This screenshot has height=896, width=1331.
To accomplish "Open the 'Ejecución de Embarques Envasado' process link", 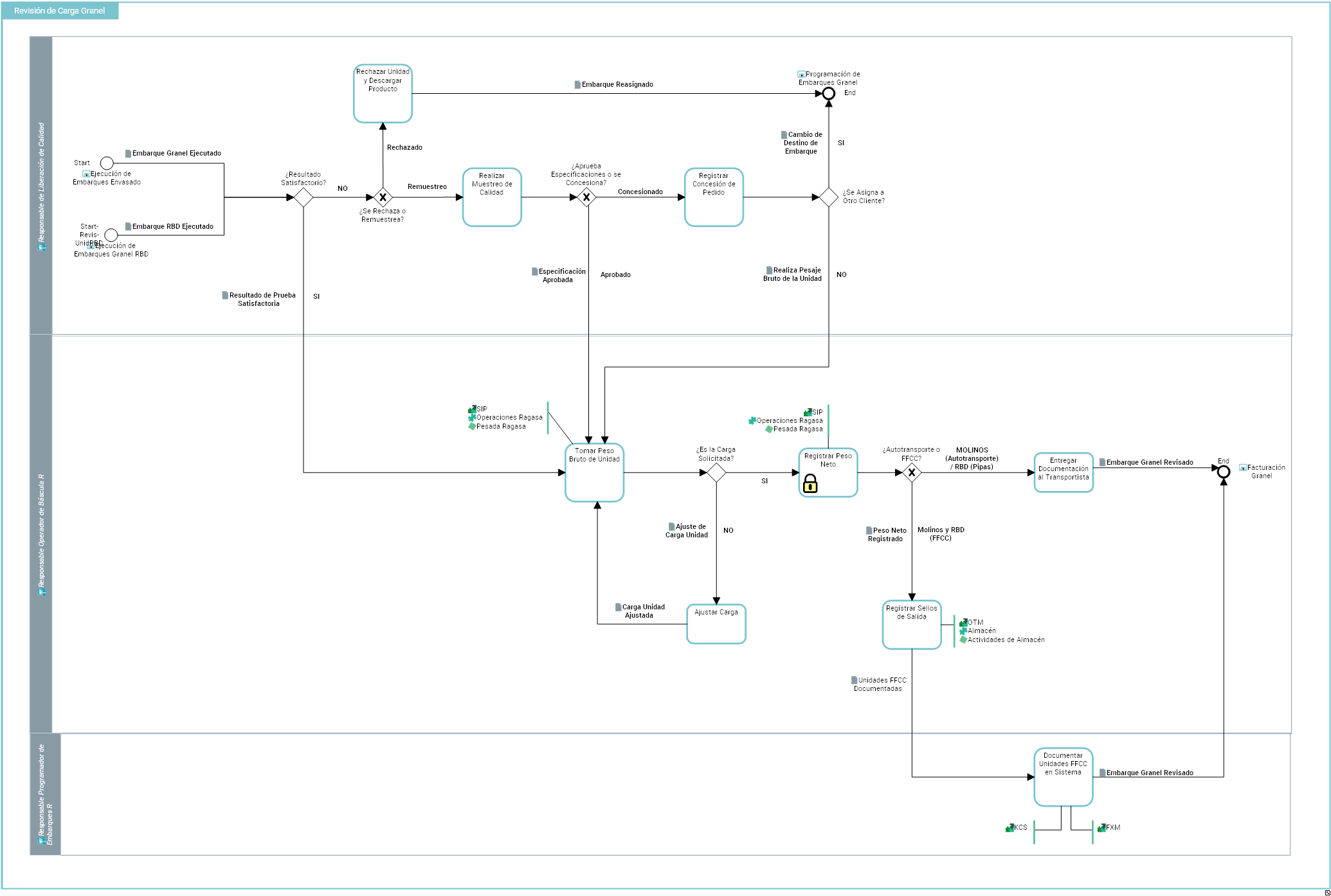I will (107, 178).
